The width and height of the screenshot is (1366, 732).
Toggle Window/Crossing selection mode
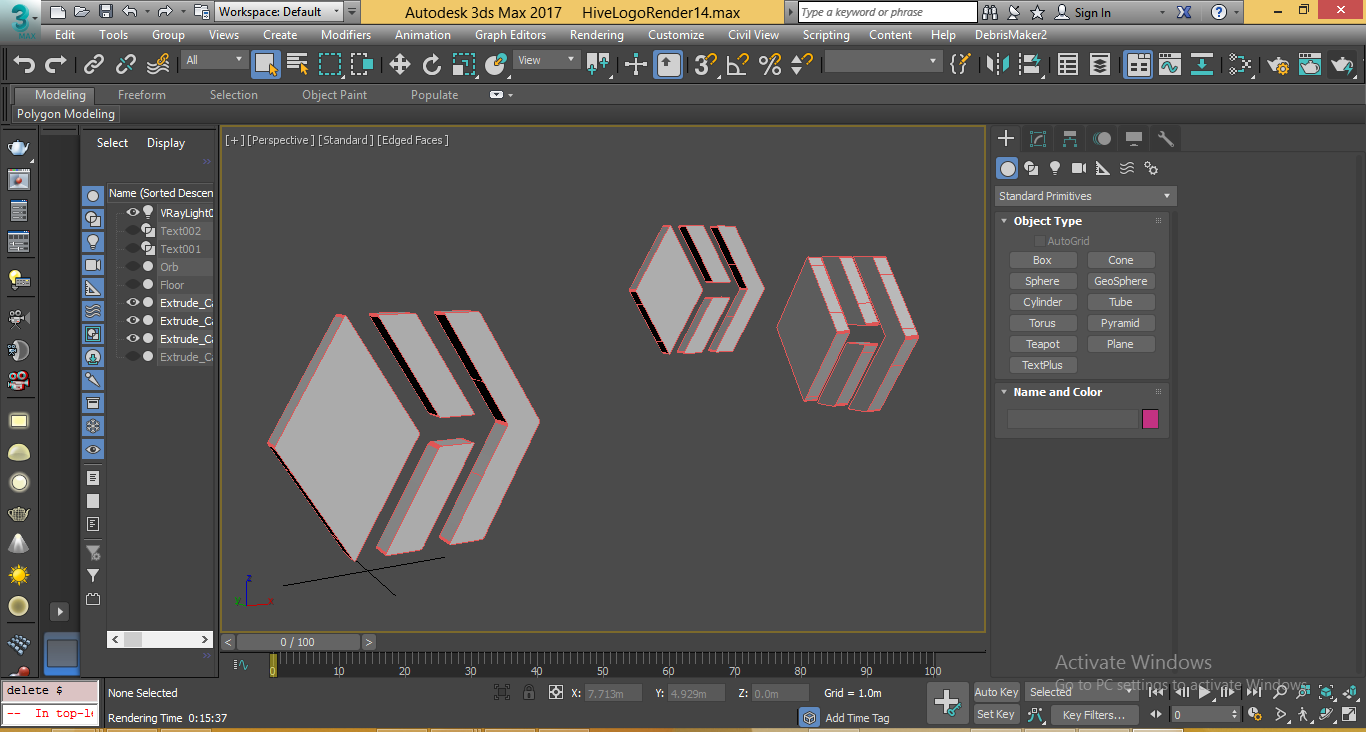[x=361, y=65]
